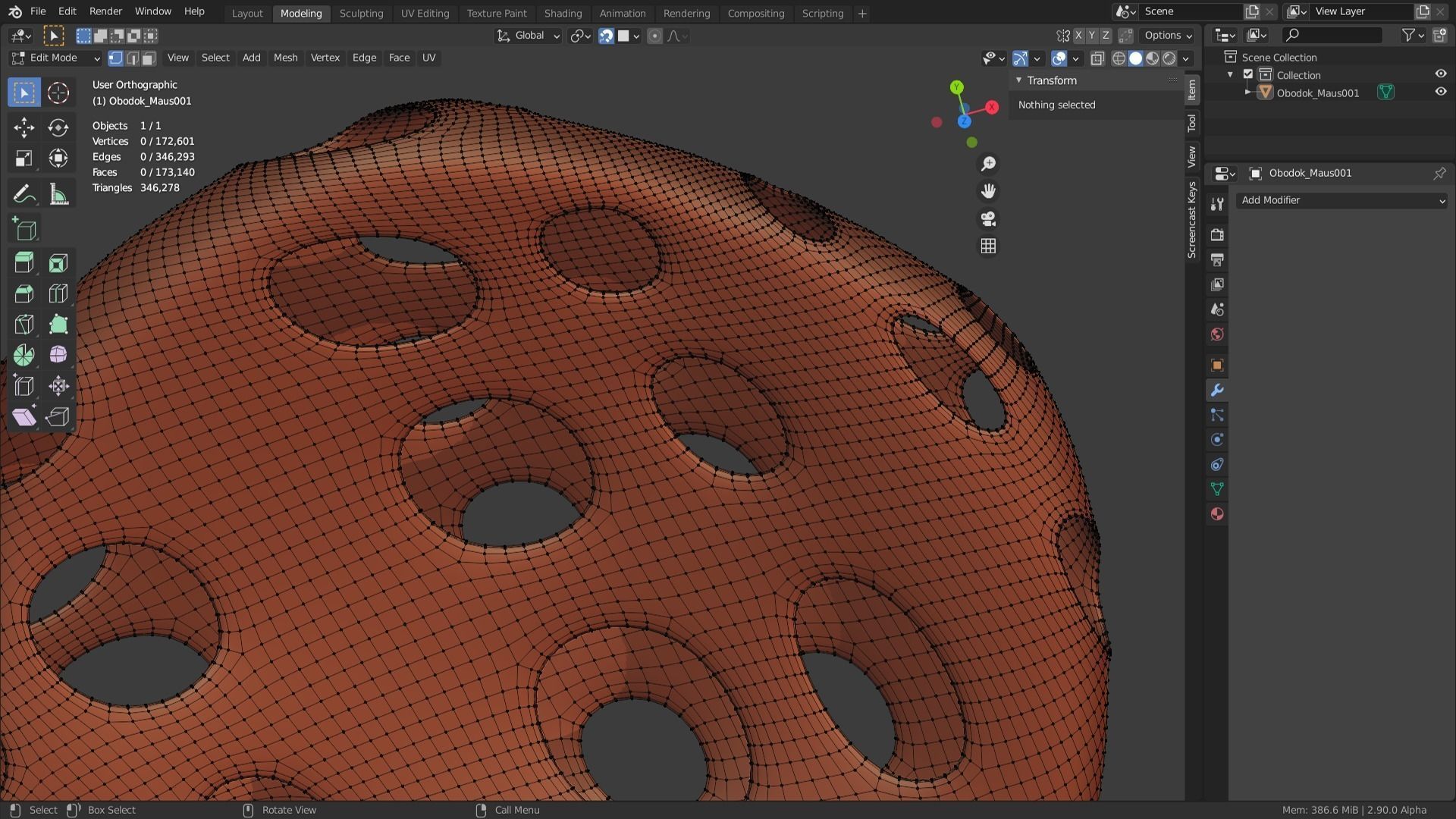The height and width of the screenshot is (819, 1456).
Task: Select the Shrink/Fatten tool
Action: (x=58, y=386)
